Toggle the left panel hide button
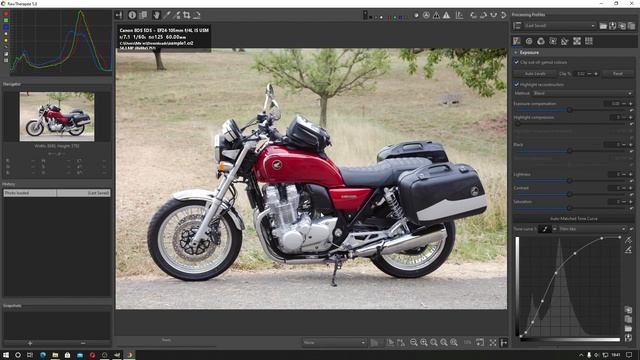This screenshot has width=640, height=360. click(x=119, y=15)
